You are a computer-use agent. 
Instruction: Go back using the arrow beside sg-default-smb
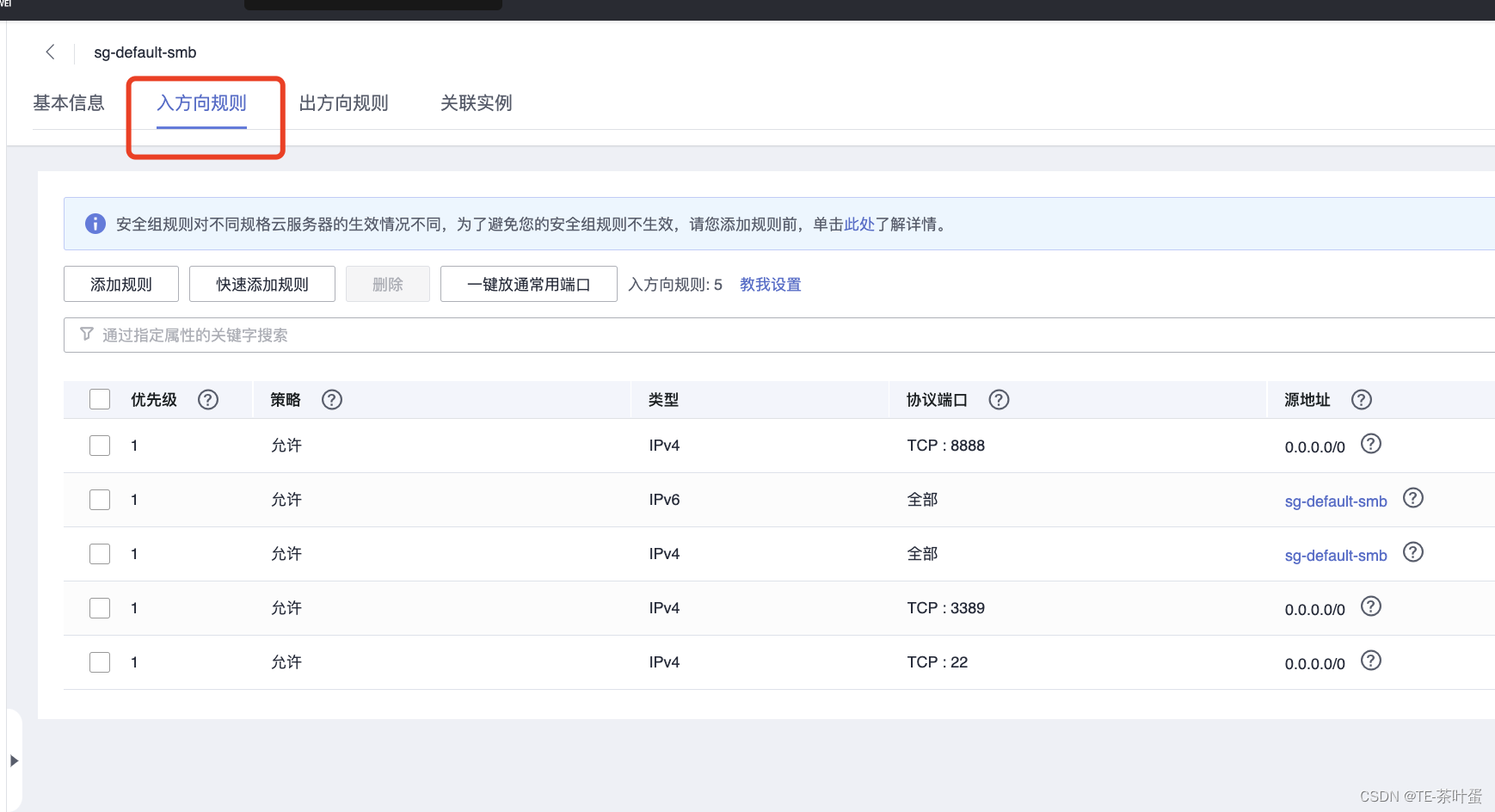pyautogui.click(x=51, y=52)
